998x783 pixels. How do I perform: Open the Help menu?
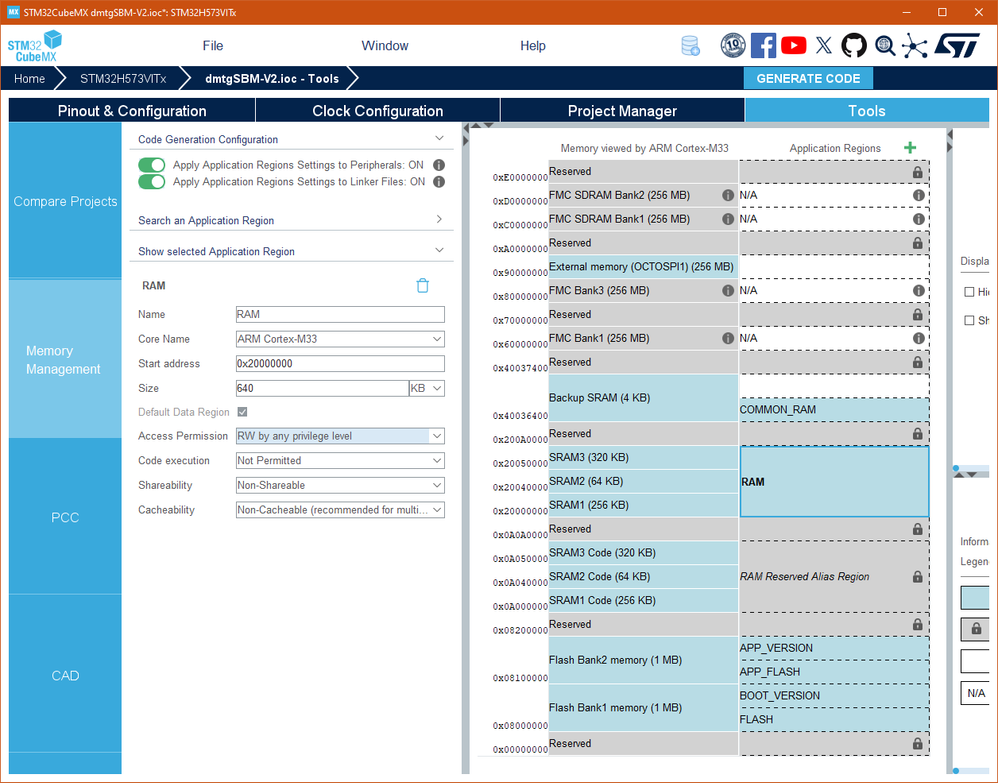pos(533,46)
